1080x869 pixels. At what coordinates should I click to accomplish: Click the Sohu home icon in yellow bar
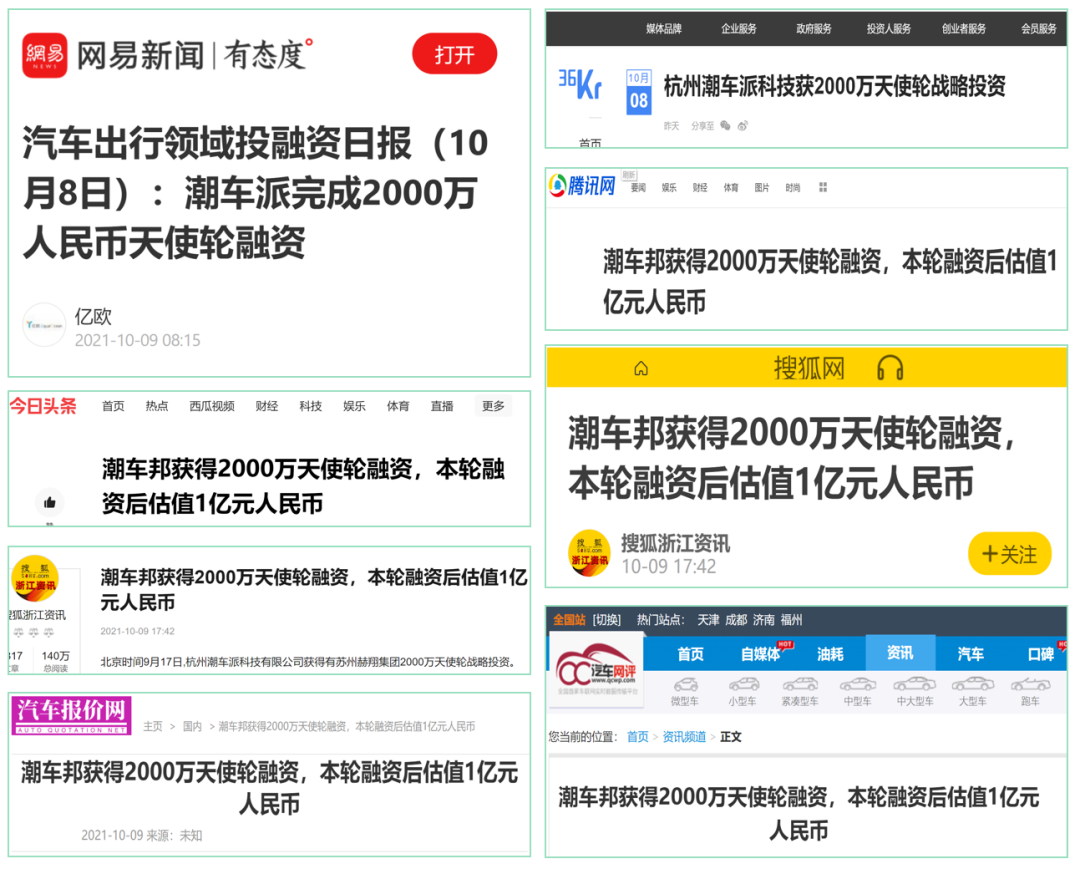[x=641, y=368]
